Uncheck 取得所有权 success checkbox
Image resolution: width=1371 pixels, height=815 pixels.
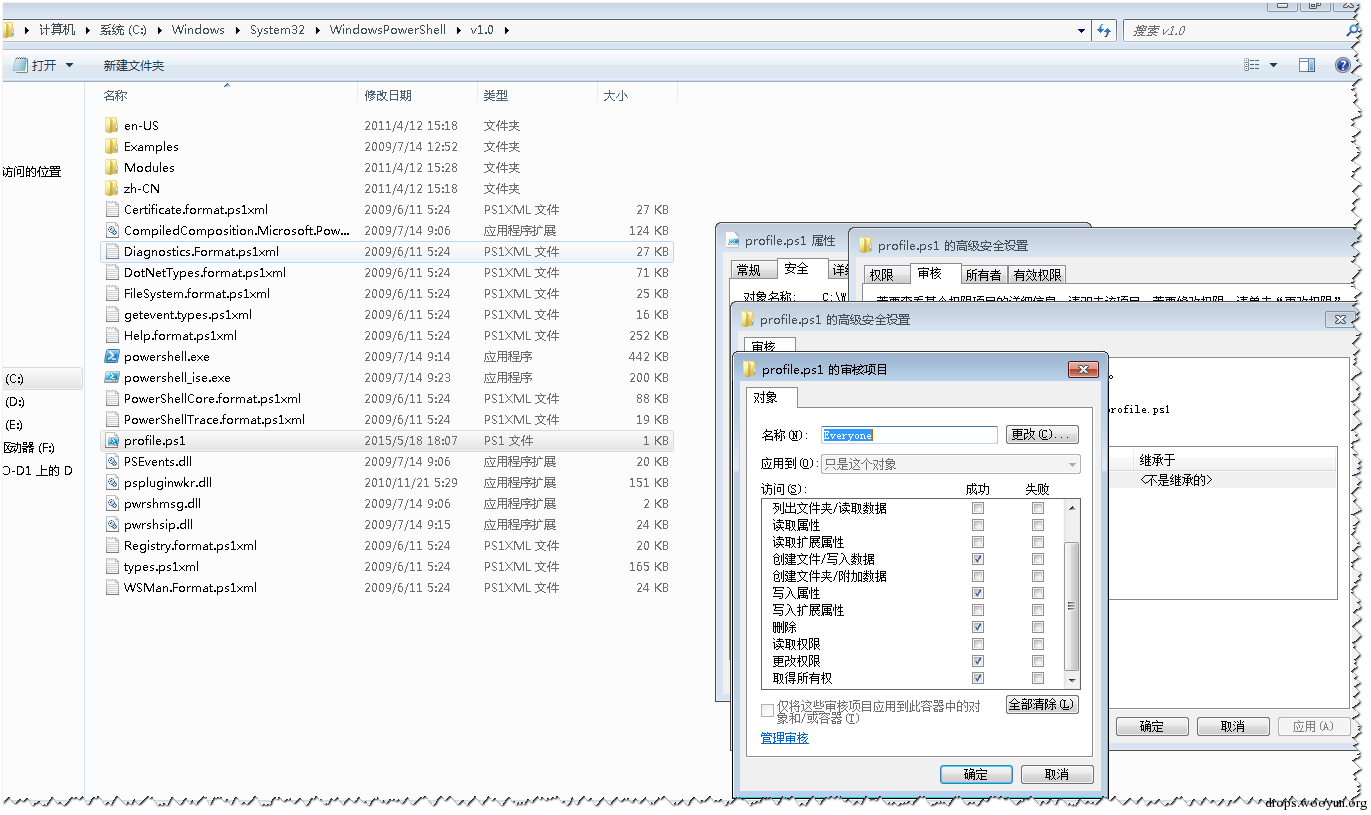click(x=978, y=678)
